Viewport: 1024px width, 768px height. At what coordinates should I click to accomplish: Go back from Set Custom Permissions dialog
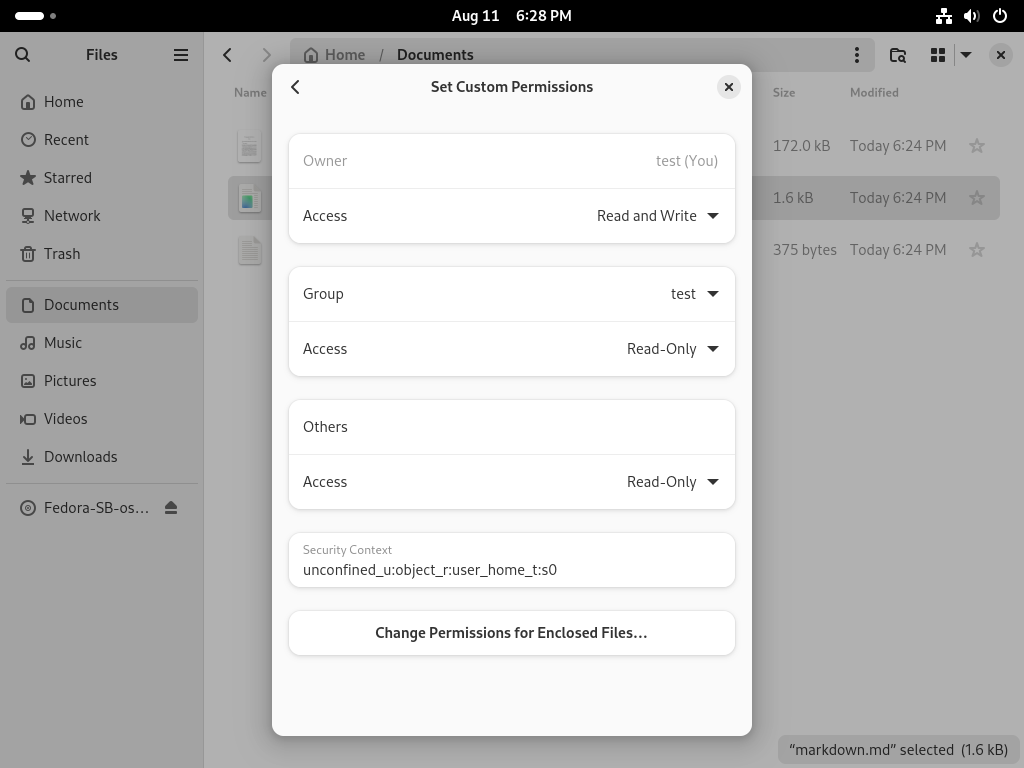(295, 87)
